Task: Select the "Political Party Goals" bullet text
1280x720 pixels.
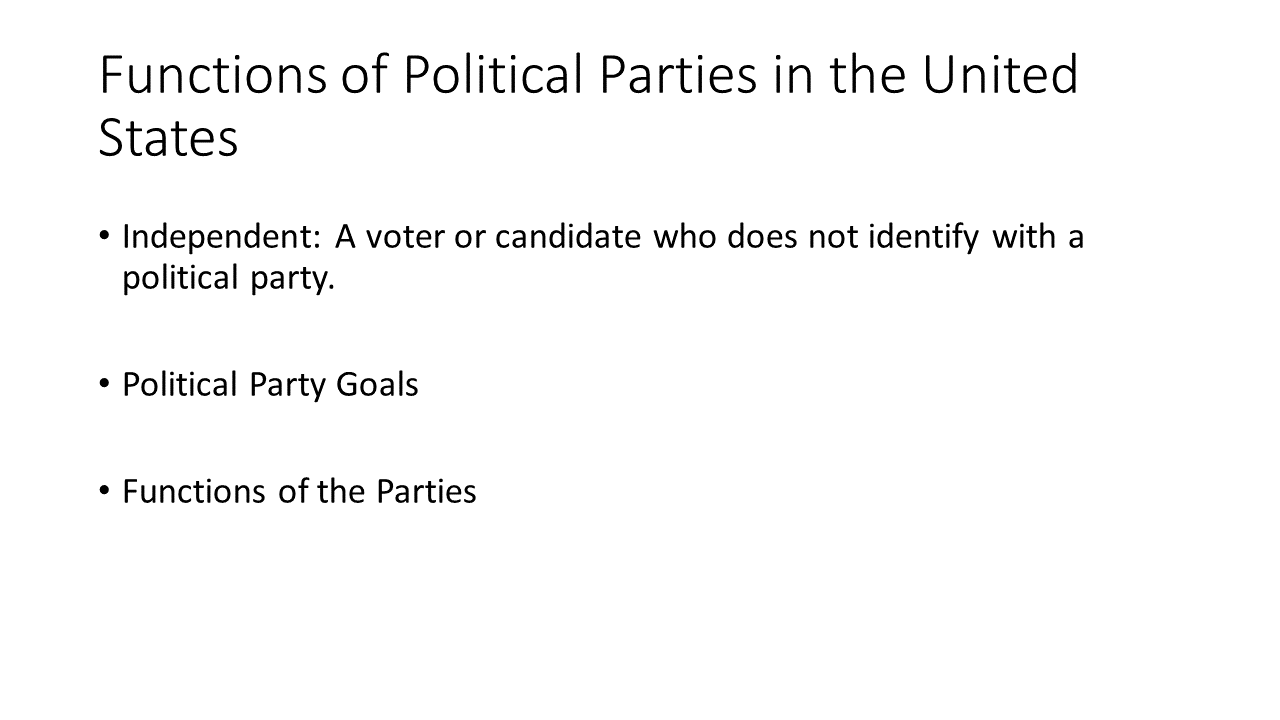Action: [x=270, y=386]
